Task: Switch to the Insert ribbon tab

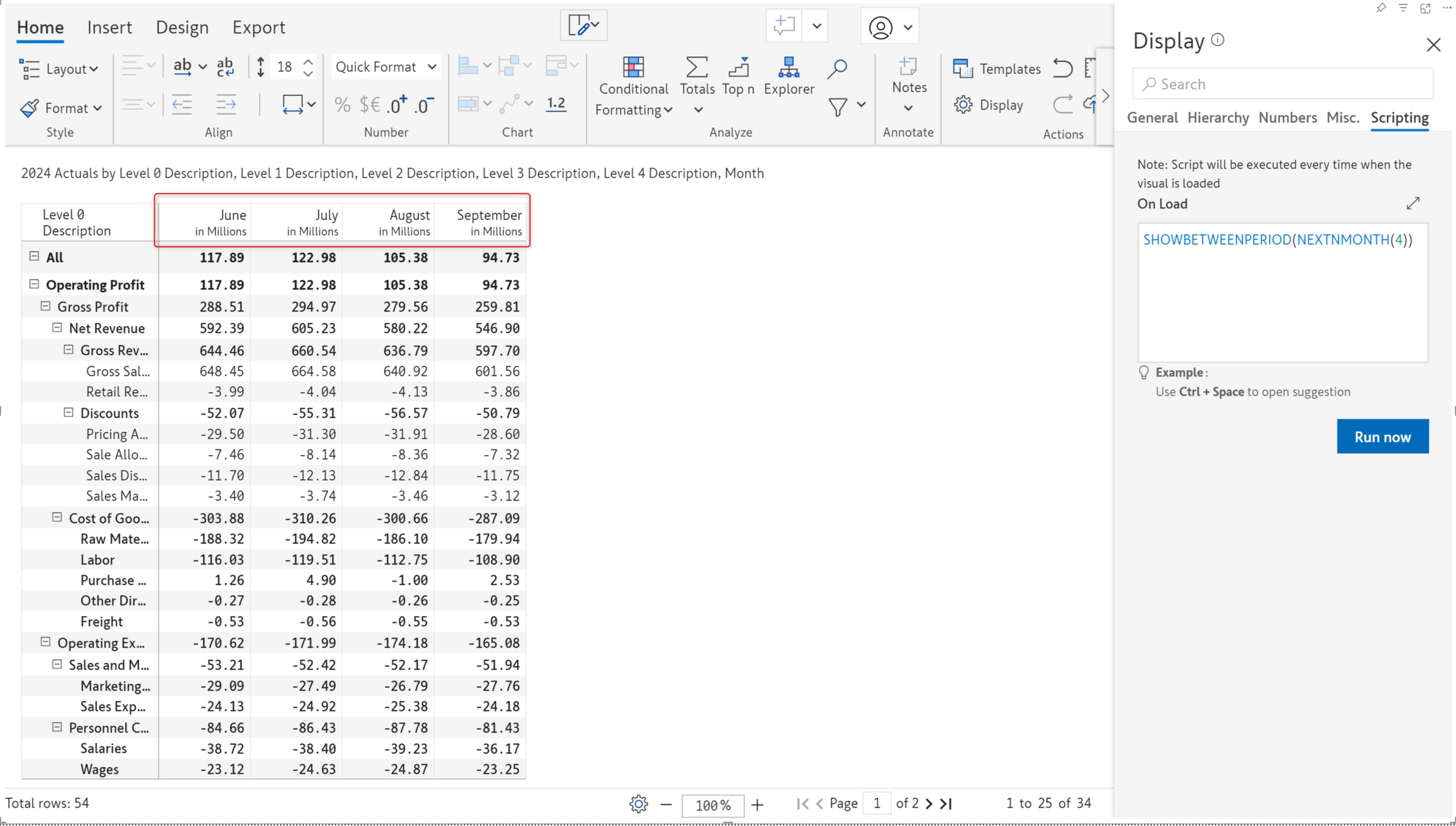Action: (109, 27)
